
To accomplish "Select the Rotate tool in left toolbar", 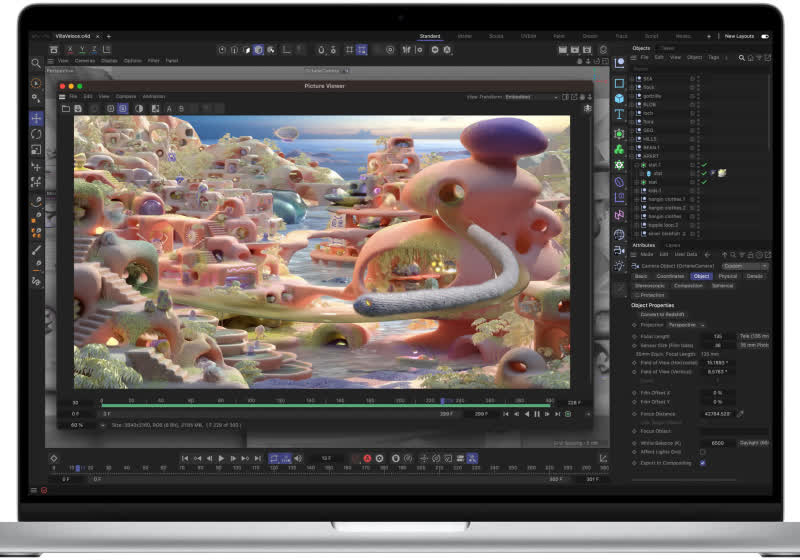I will tap(36, 134).
